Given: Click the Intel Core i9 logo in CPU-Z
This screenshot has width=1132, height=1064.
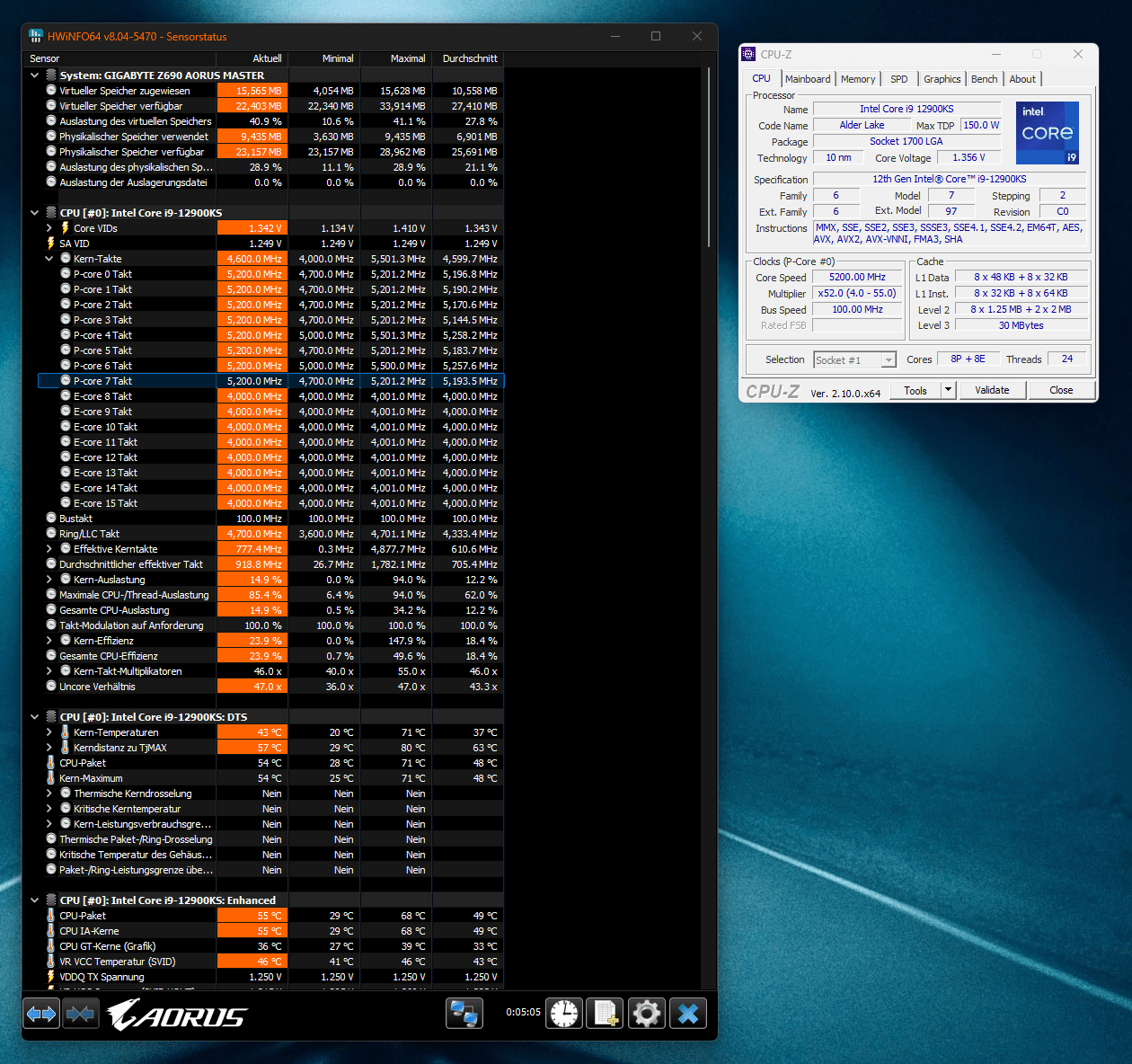Looking at the screenshot, I should tap(1048, 132).
